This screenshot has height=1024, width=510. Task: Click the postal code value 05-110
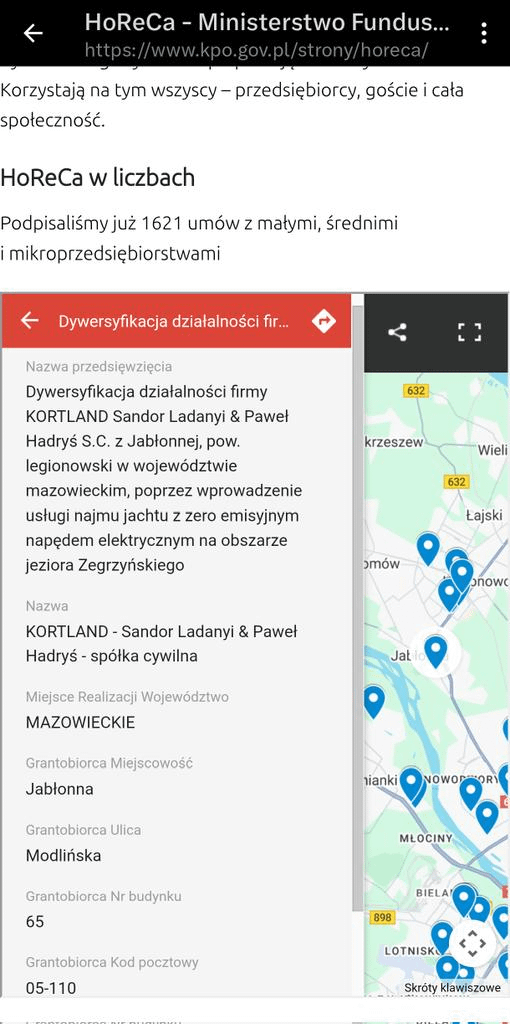tap(51, 988)
